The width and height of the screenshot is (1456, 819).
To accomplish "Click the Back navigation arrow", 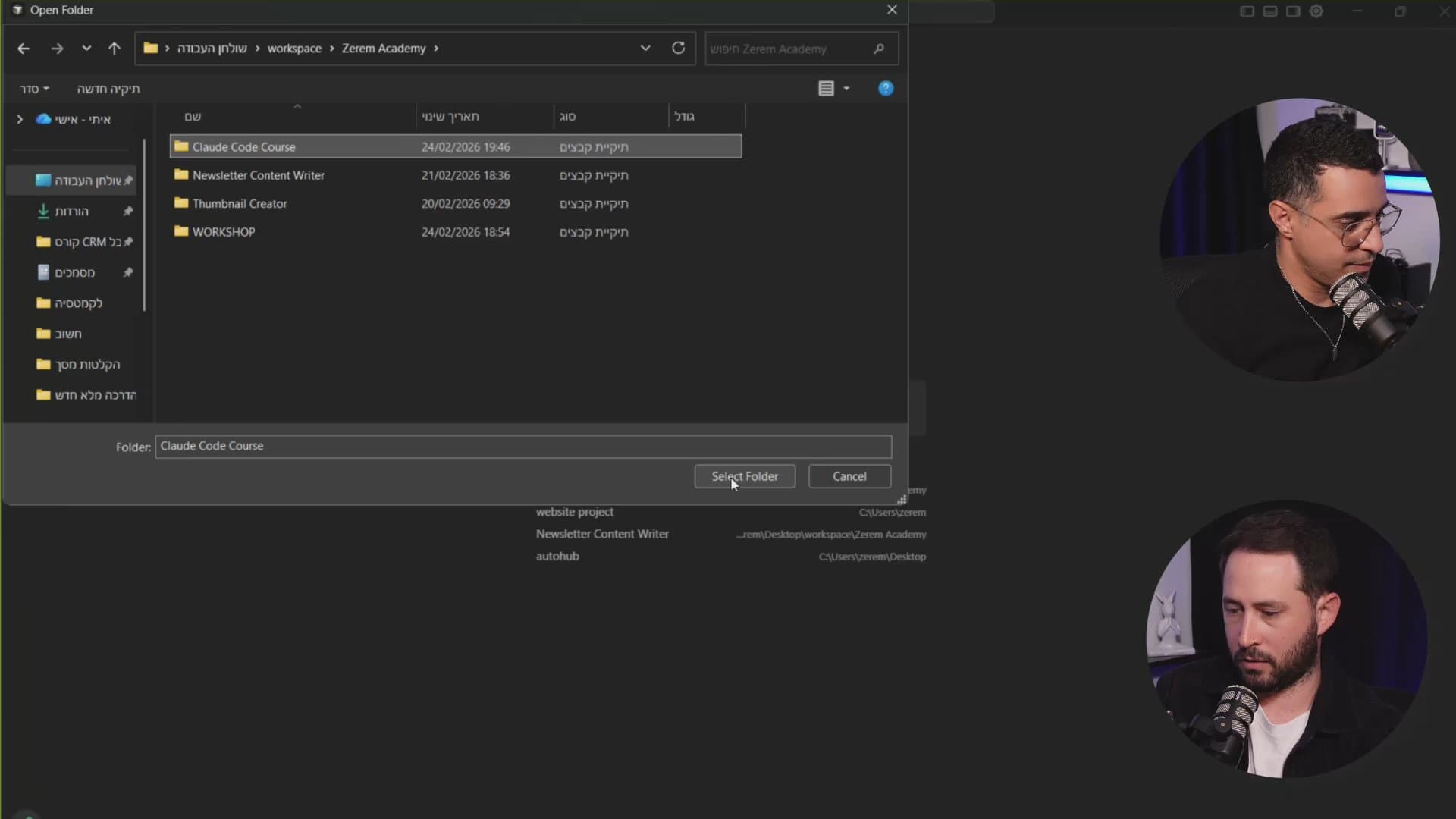I will pyautogui.click(x=24, y=49).
